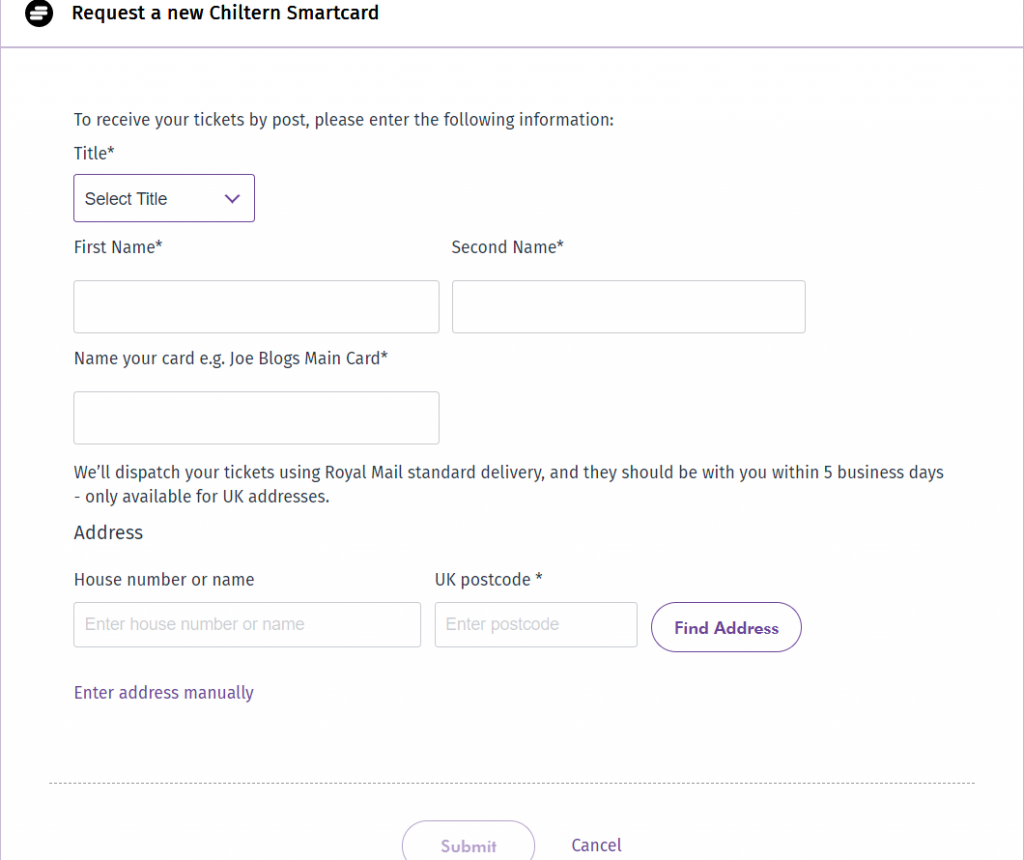This screenshot has height=860, width=1024.
Task: Click the UK postcode * label
Action: (488, 579)
